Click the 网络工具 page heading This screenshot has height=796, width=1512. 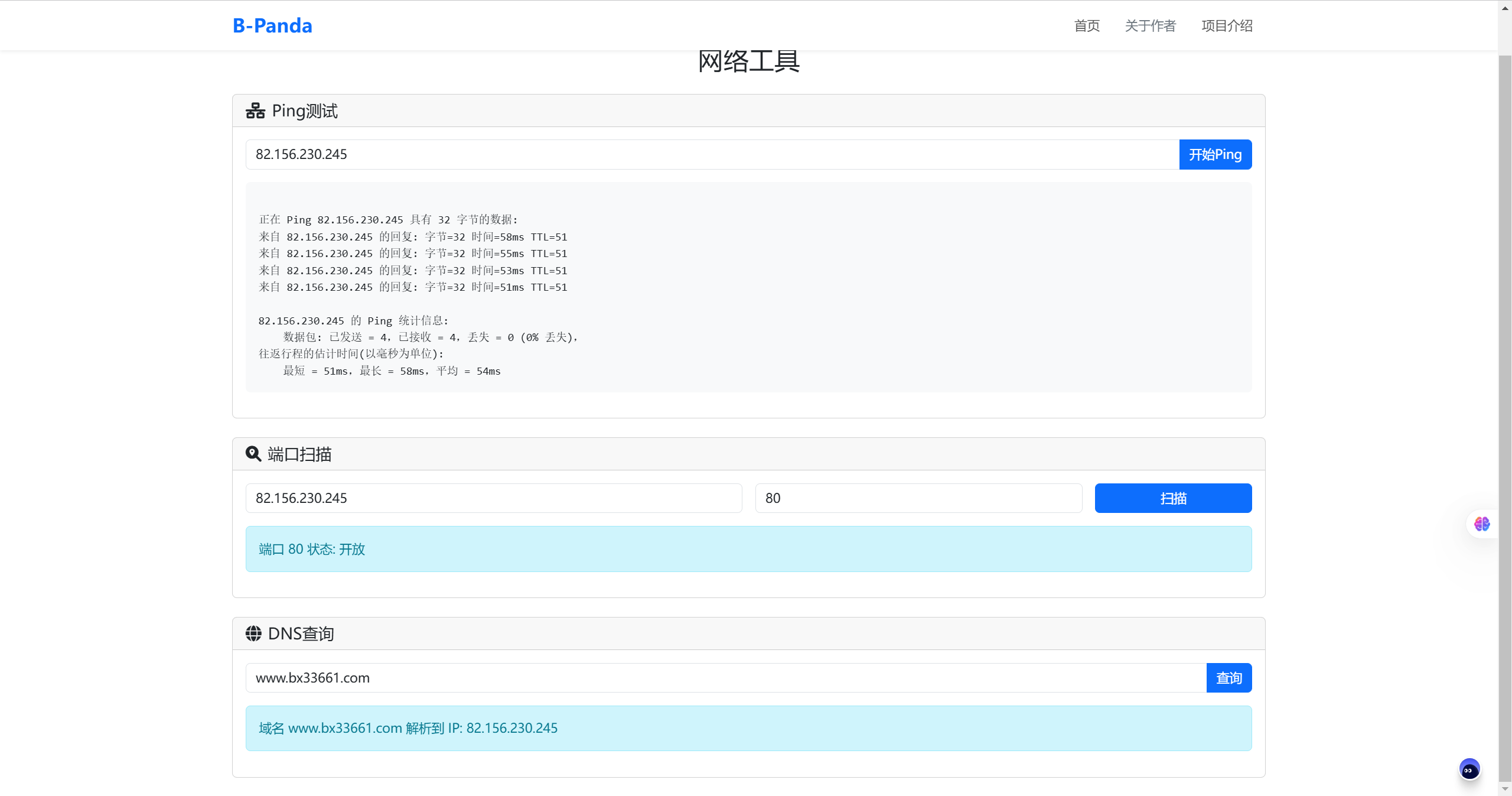coord(749,61)
